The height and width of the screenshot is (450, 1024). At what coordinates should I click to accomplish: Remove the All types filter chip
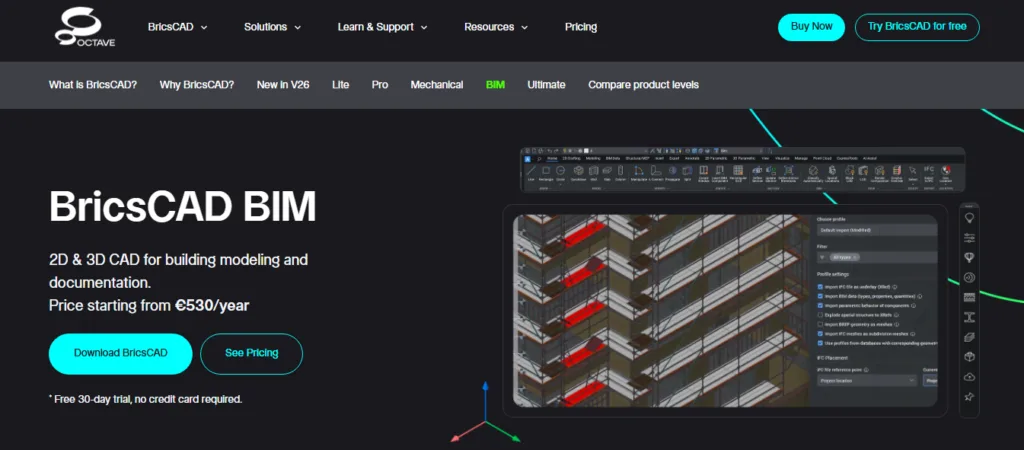coord(857,257)
